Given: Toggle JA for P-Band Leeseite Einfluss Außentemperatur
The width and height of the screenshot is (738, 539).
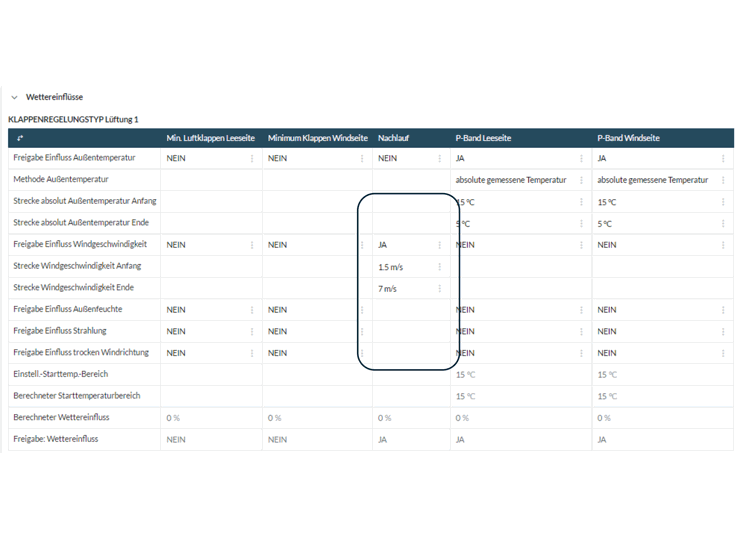Looking at the screenshot, I should click(x=460, y=158).
